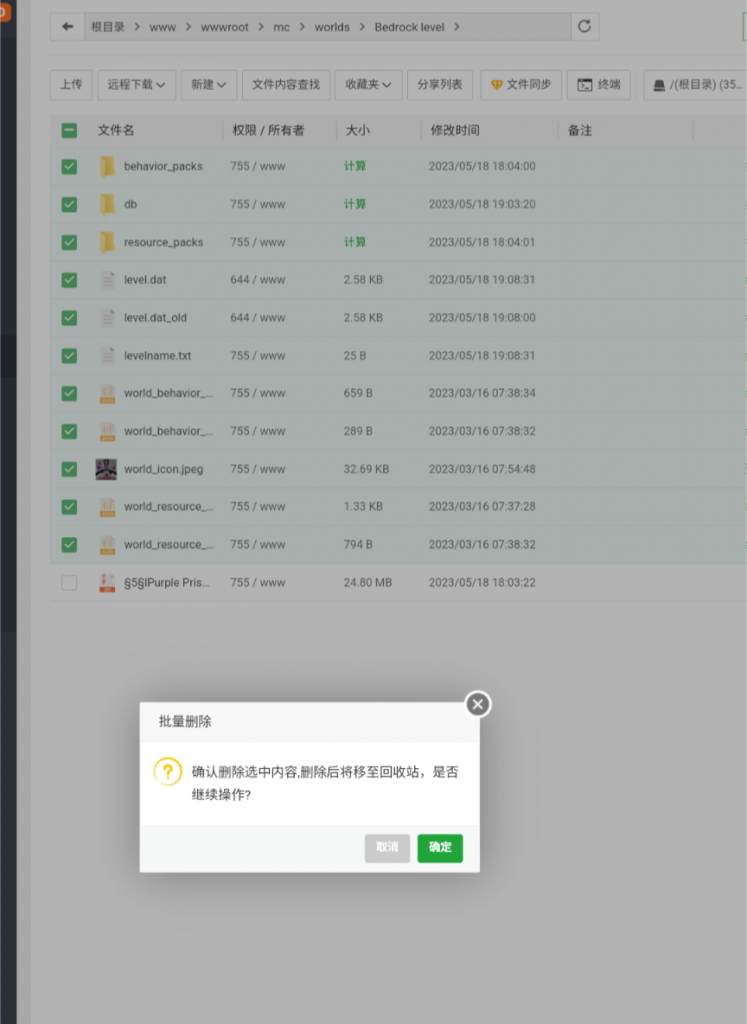Click the resource_packs folder icon
The image size is (747, 1024).
tap(107, 242)
